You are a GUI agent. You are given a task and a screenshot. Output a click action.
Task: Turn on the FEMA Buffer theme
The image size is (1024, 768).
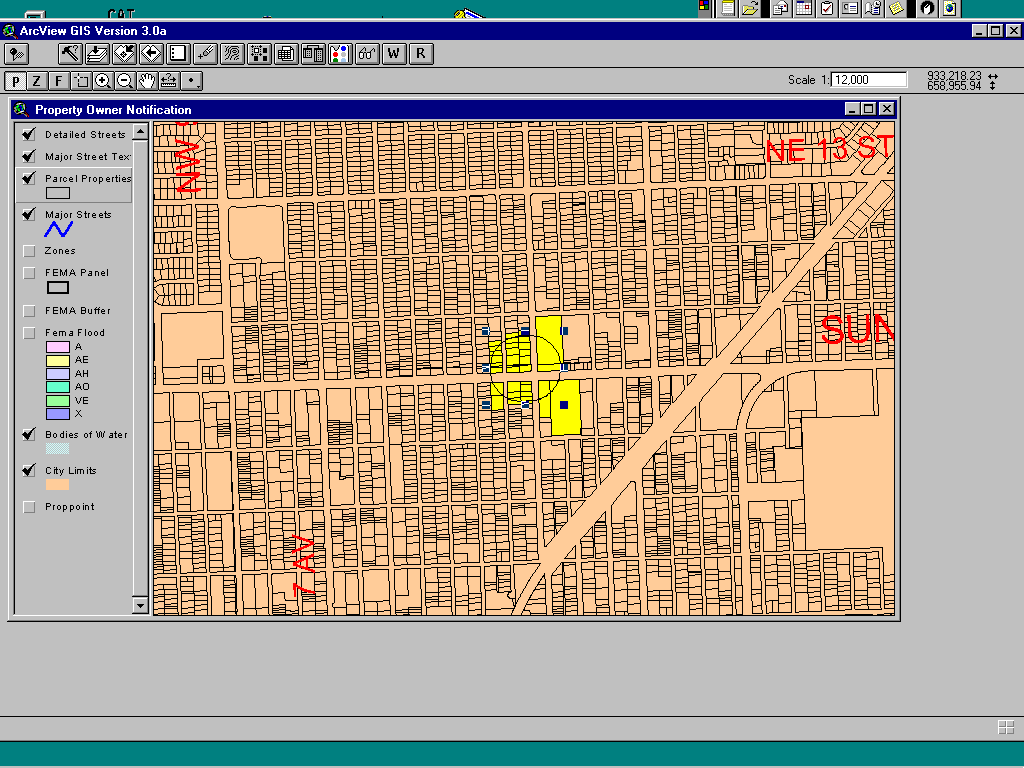click(x=29, y=311)
